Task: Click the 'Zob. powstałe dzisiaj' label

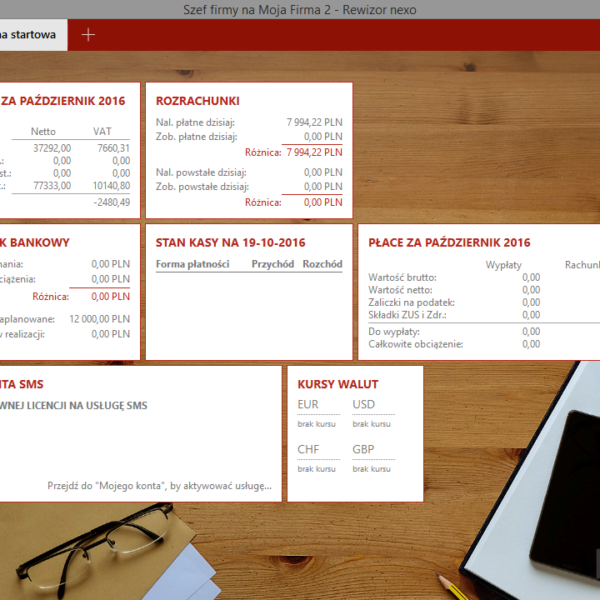Action: 202,187
